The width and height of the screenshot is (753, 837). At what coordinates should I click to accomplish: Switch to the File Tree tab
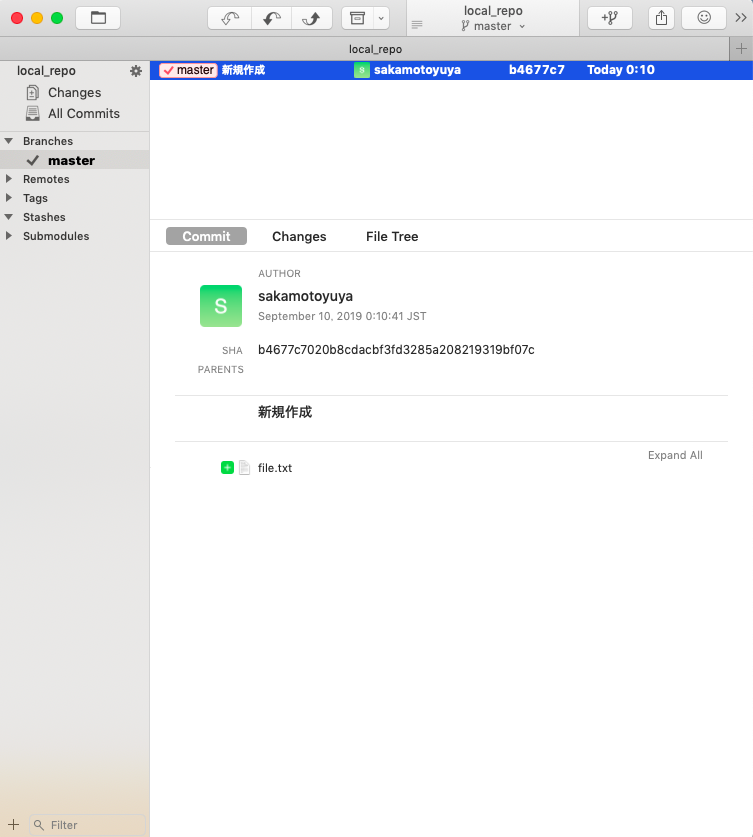click(392, 236)
